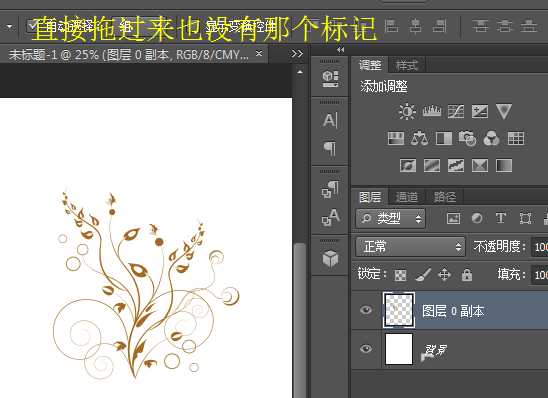Switch to the 通道 tab
548x398 pixels.
click(x=406, y=197)
